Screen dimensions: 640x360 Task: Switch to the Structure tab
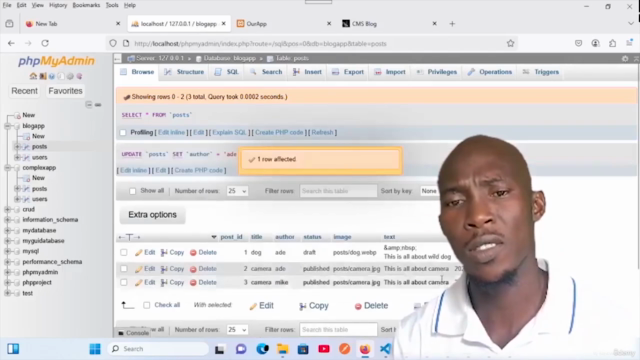[184, 72]
